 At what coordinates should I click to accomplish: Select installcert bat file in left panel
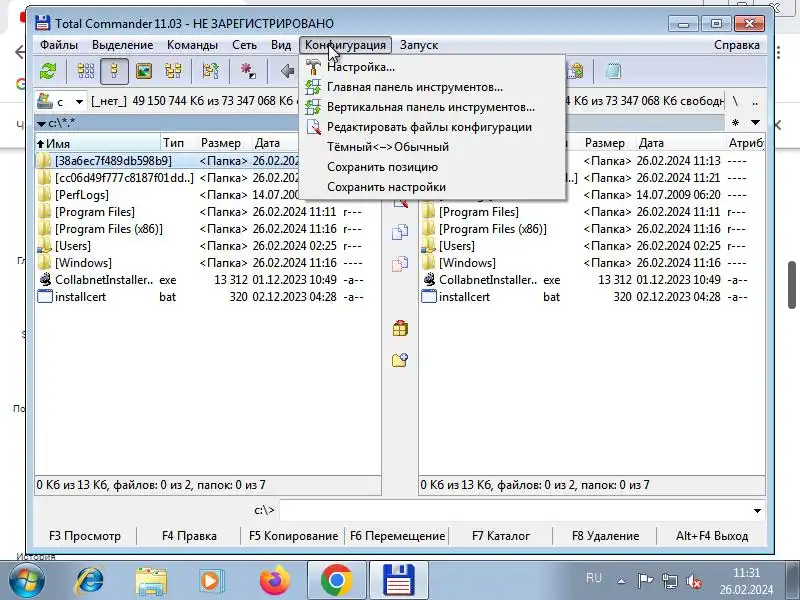pyautogui.click(x=208, y=297)
